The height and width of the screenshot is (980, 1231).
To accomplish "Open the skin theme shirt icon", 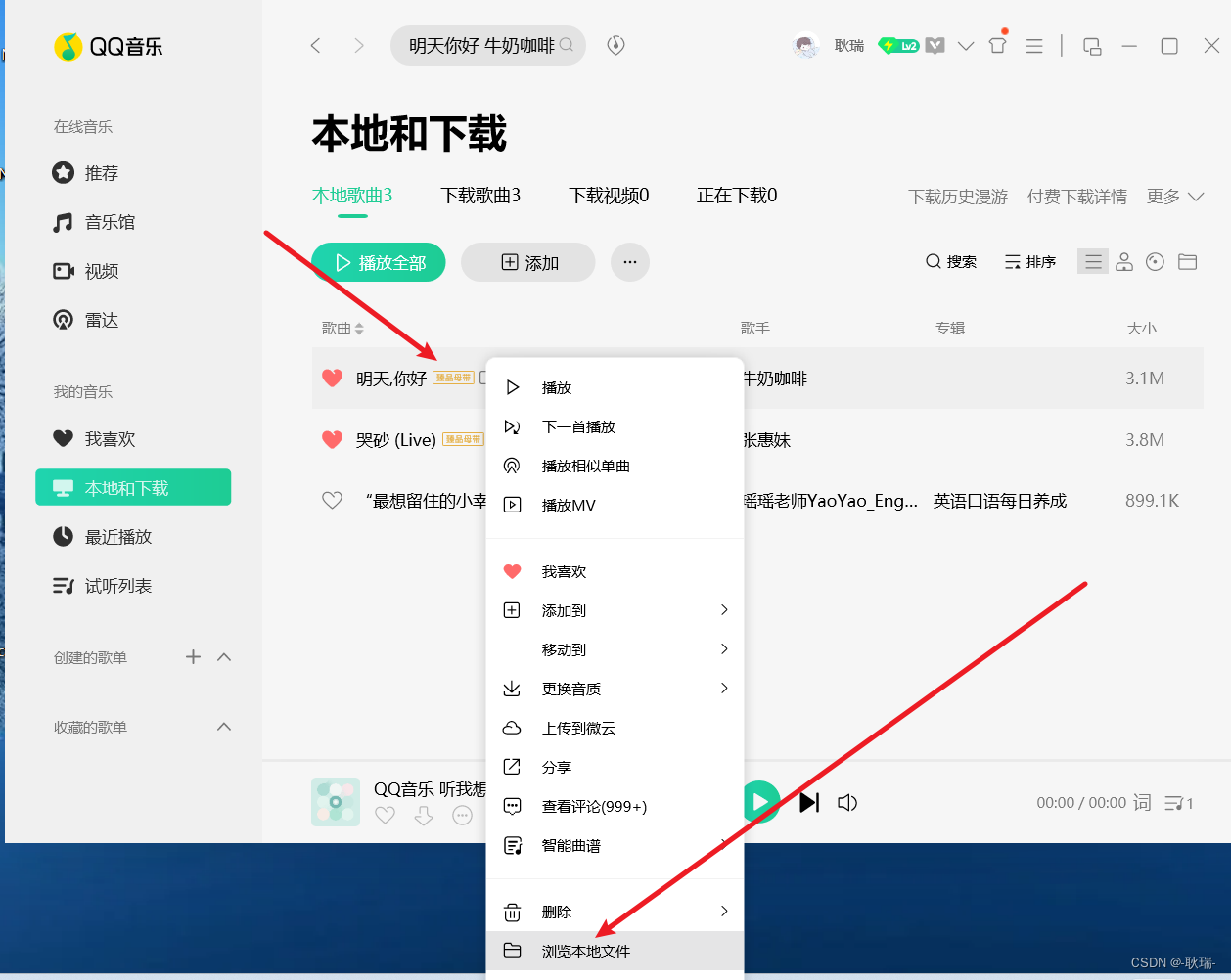I will [x=997, y=44].
